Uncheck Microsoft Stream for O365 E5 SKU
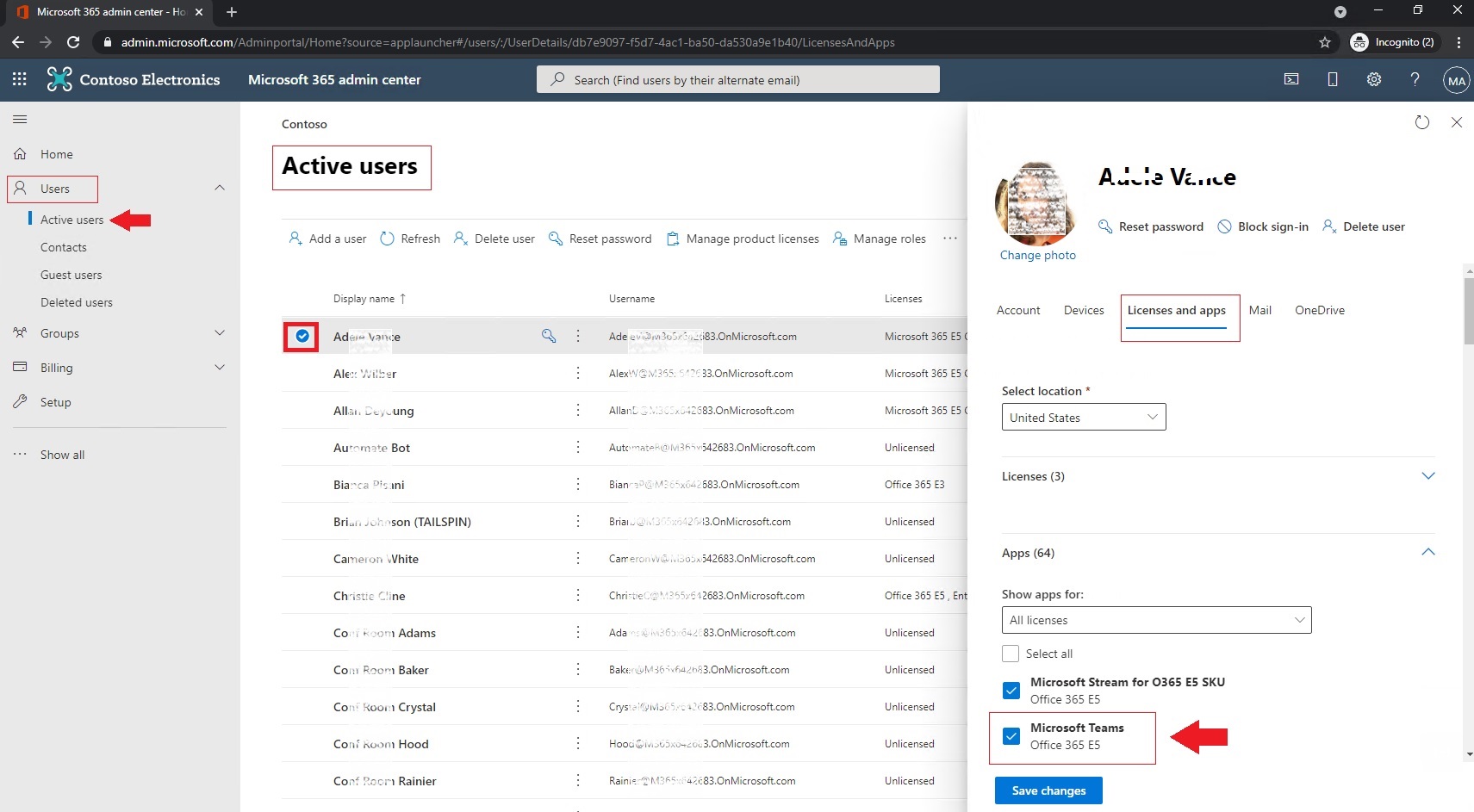Image resolution: width=1474 pixels, height=812 pixels. [1011, 691]
